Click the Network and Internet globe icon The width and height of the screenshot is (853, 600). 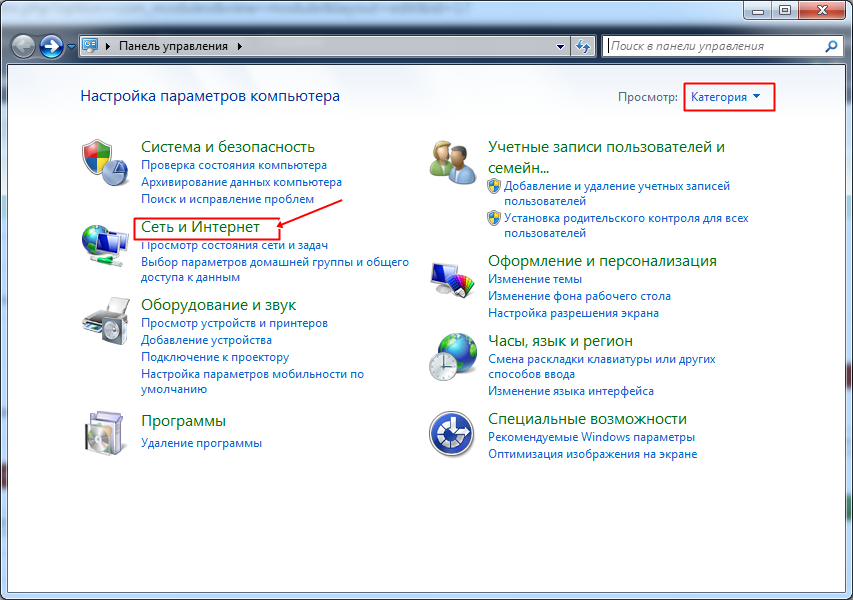point(105,245)
